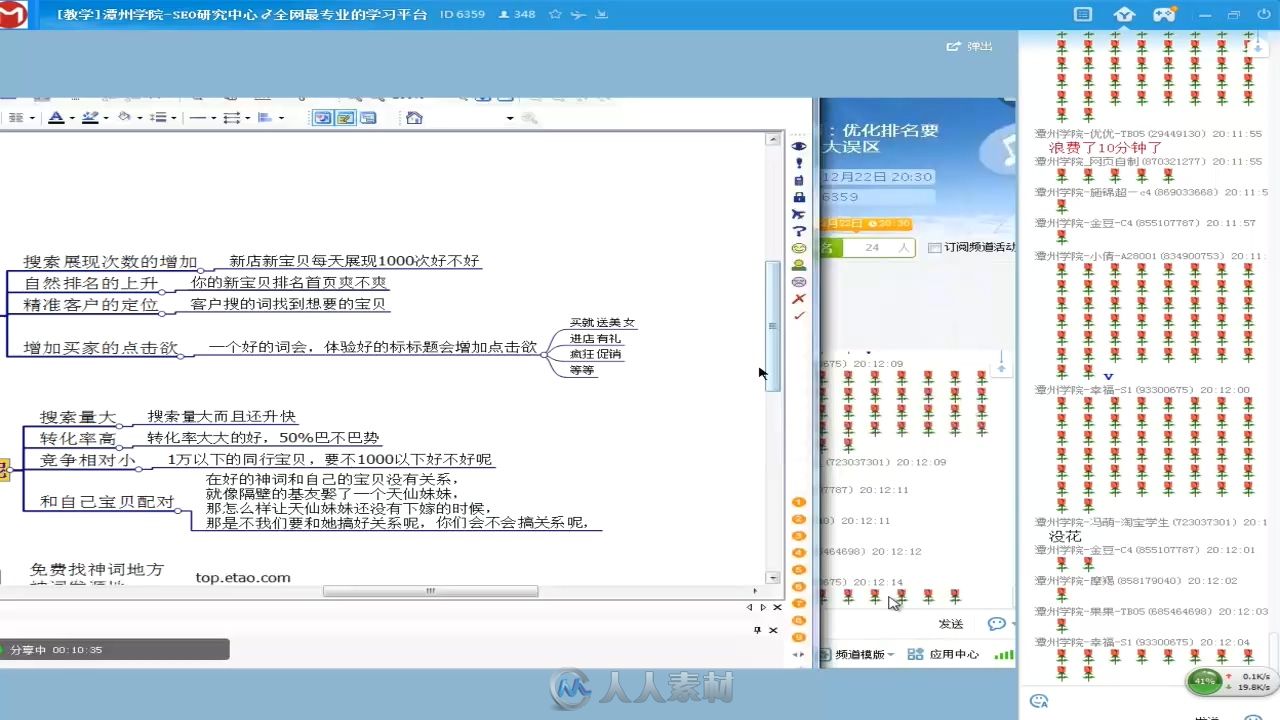
Task: Open bullet list dropdown arrow
Action: pos(173,118)
